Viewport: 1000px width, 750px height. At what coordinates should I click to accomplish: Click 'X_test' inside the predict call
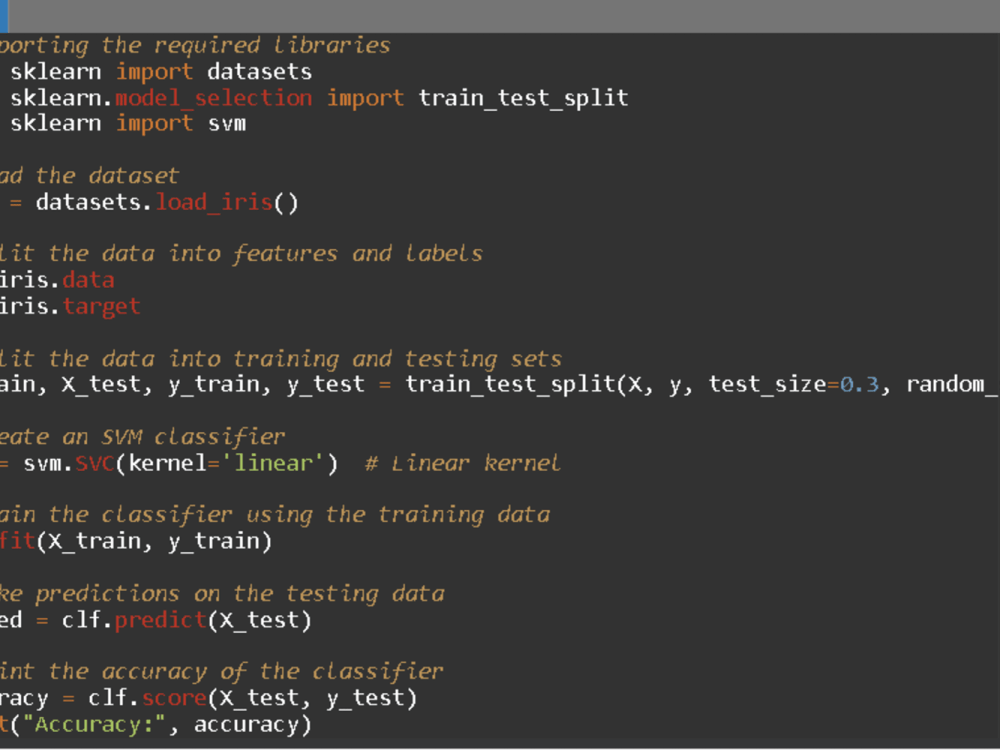tap(258, 620)
